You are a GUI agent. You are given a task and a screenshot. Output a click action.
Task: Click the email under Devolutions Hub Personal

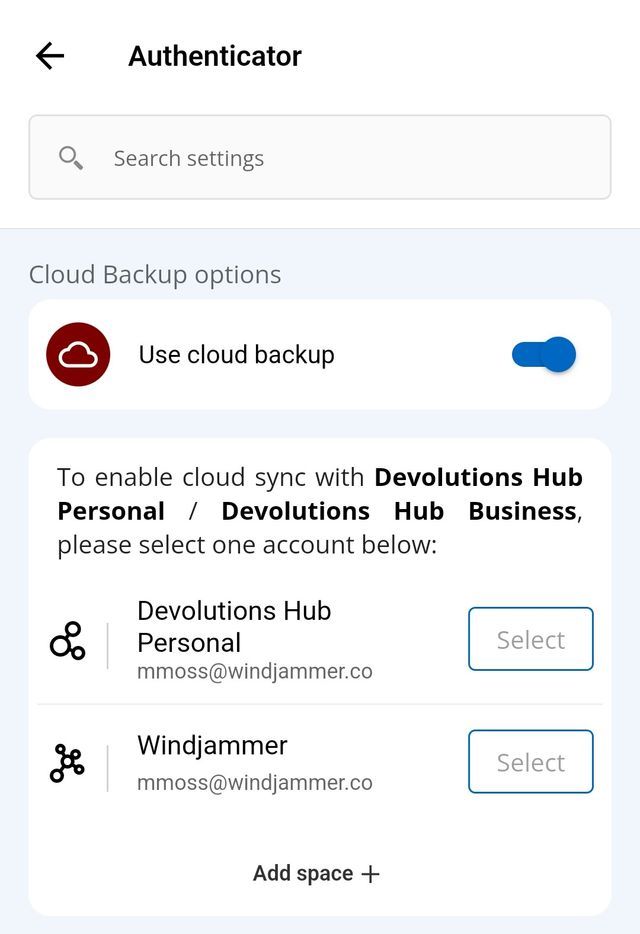pyautogui.click(x=255, y=672)
